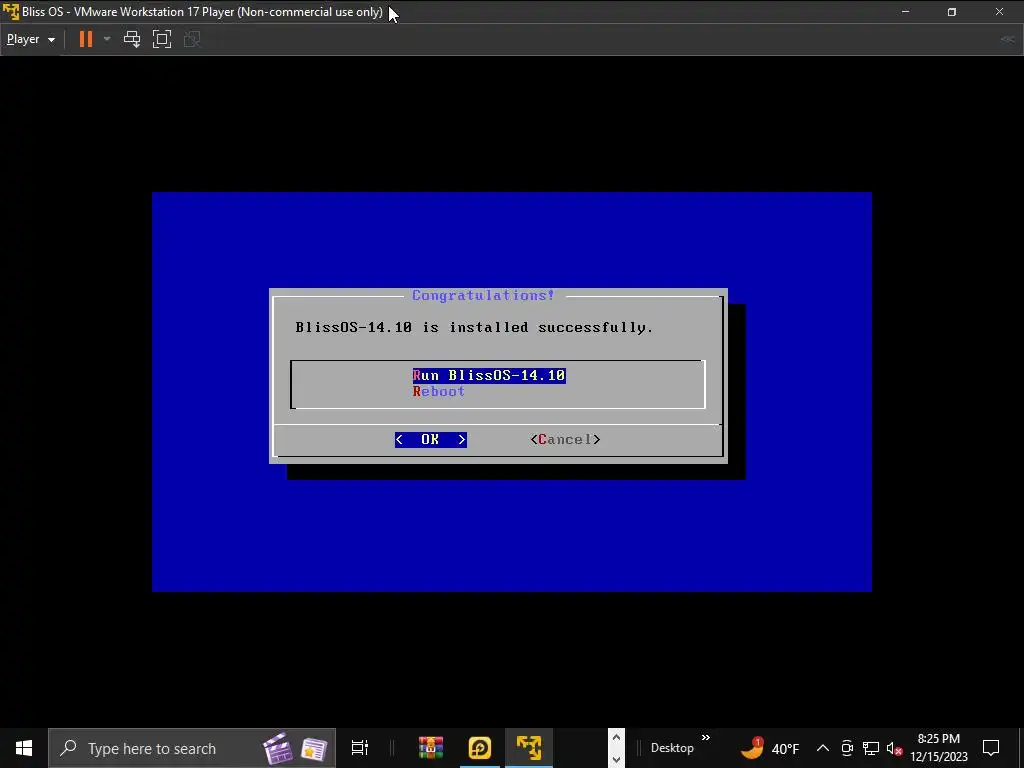Select Run BlissOS-14.10 option
This screenshot has width=1024, height=768.
click(x=489, y=376)
